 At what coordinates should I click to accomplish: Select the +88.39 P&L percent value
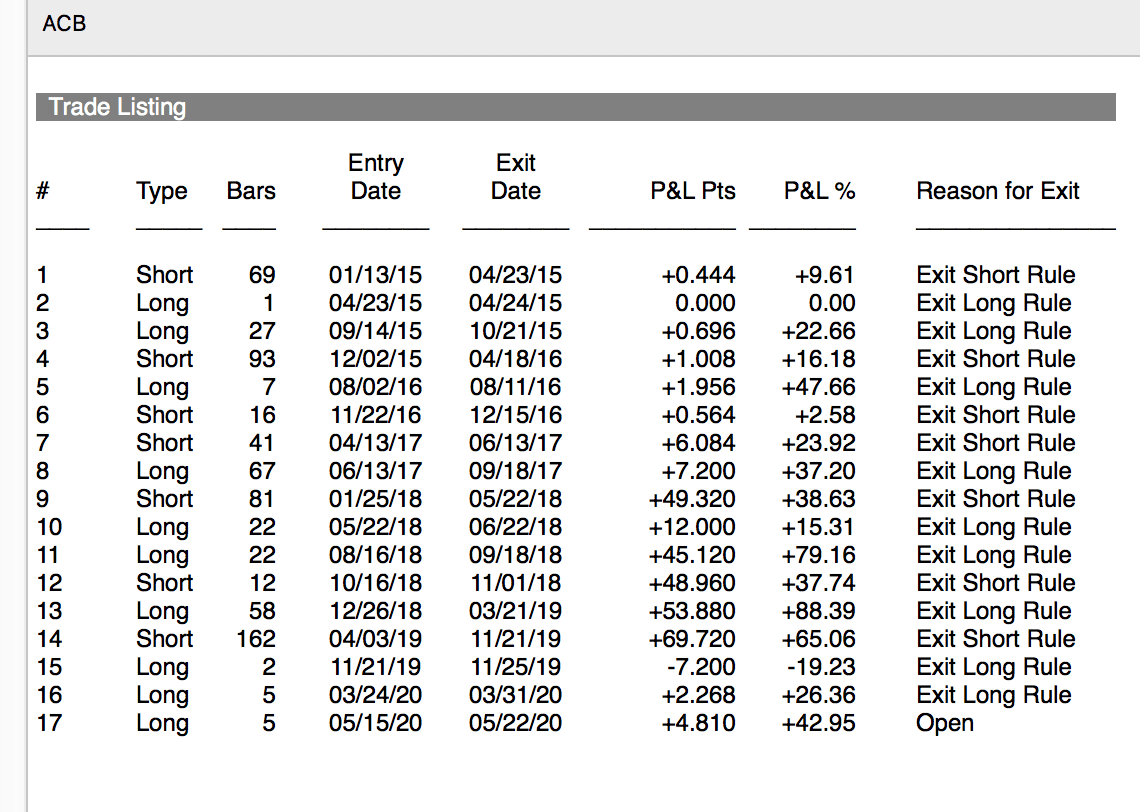(x=821, y=611)
